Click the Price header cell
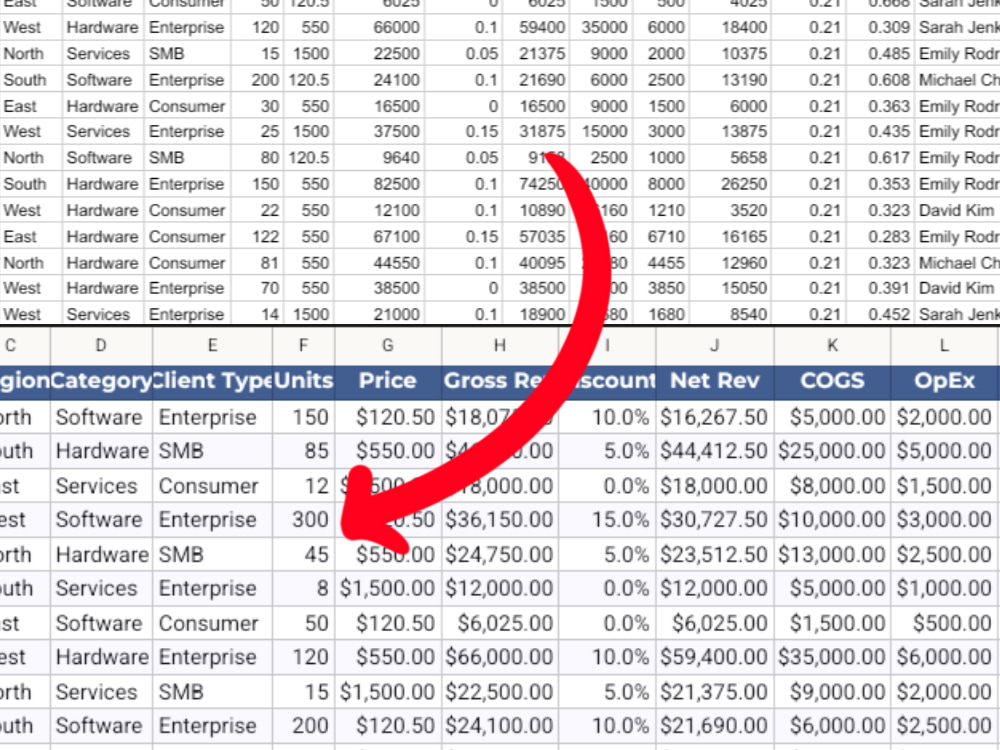 (x=388, y=381)
